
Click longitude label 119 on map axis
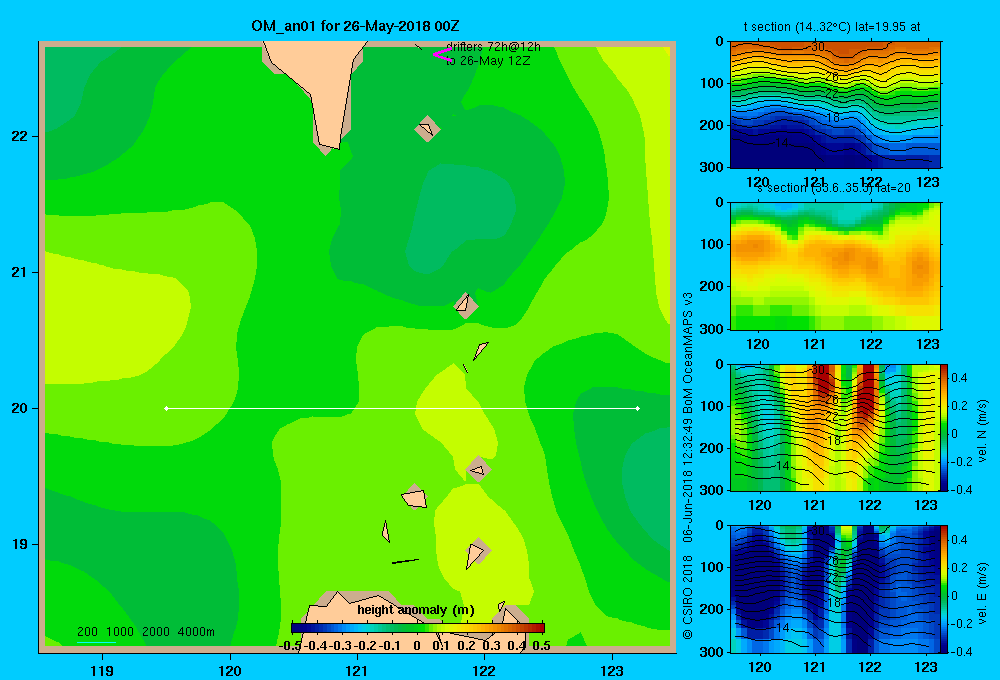point(102,671)
